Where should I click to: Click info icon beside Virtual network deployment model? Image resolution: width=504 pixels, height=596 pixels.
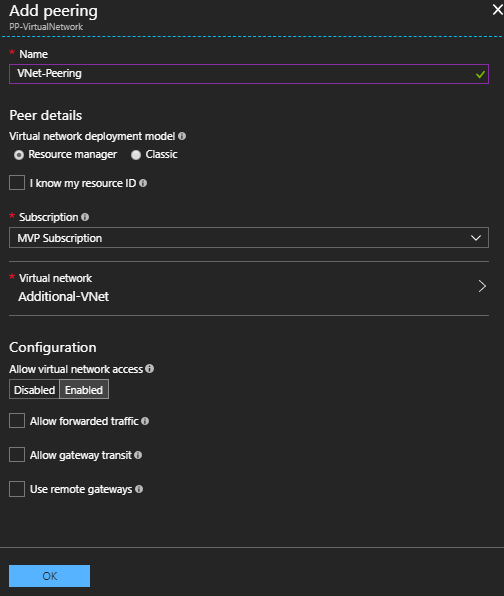(182, 136)
